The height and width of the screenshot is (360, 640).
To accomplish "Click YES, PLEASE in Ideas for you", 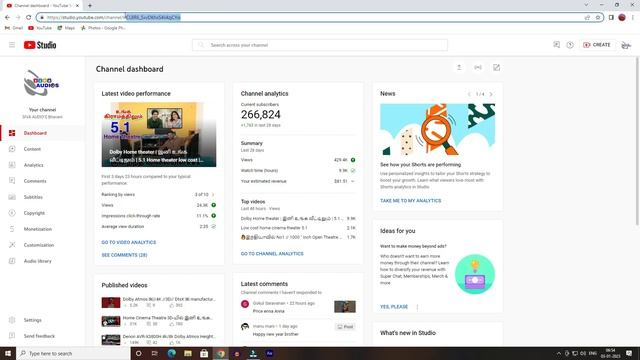I will pyautogui.click(x=394, y=307).
